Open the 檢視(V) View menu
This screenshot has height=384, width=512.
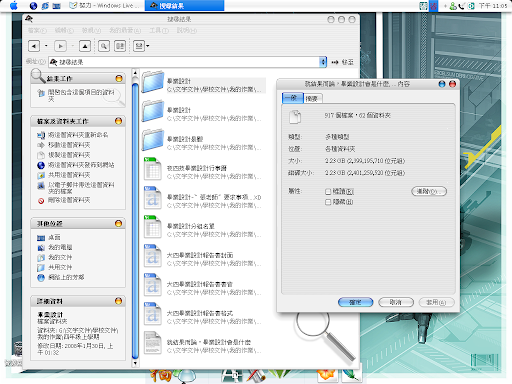coord(91,31)
